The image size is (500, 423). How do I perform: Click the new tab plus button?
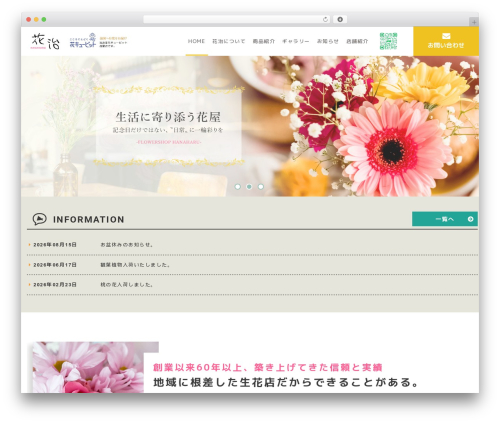(x=474, y=22)
